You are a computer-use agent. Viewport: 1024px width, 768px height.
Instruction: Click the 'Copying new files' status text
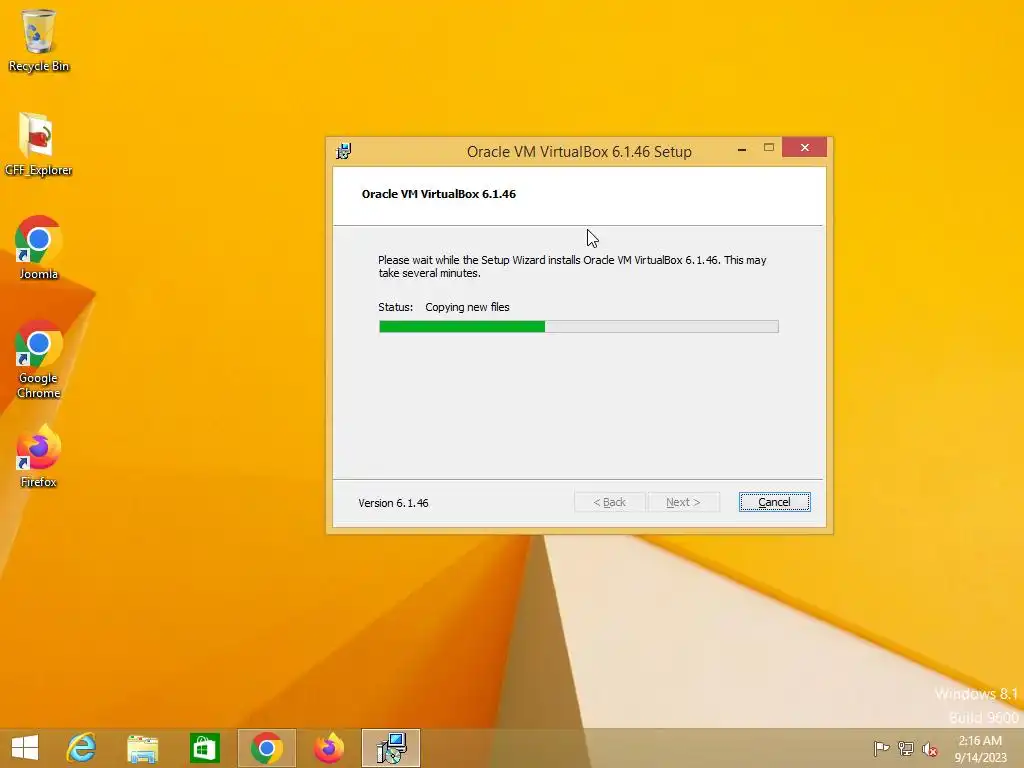(467, 307)
